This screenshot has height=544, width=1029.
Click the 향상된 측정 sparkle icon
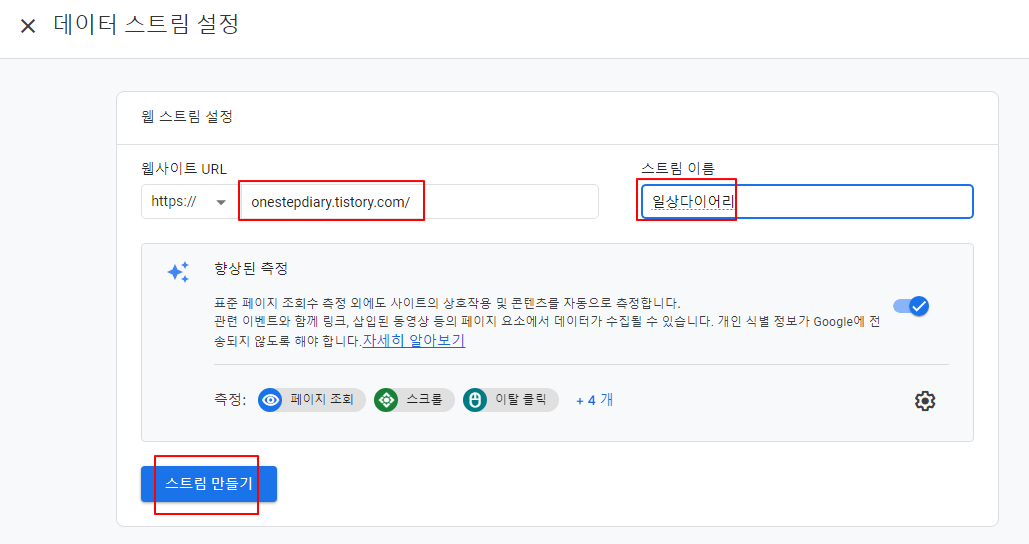[x=178, y=272]
